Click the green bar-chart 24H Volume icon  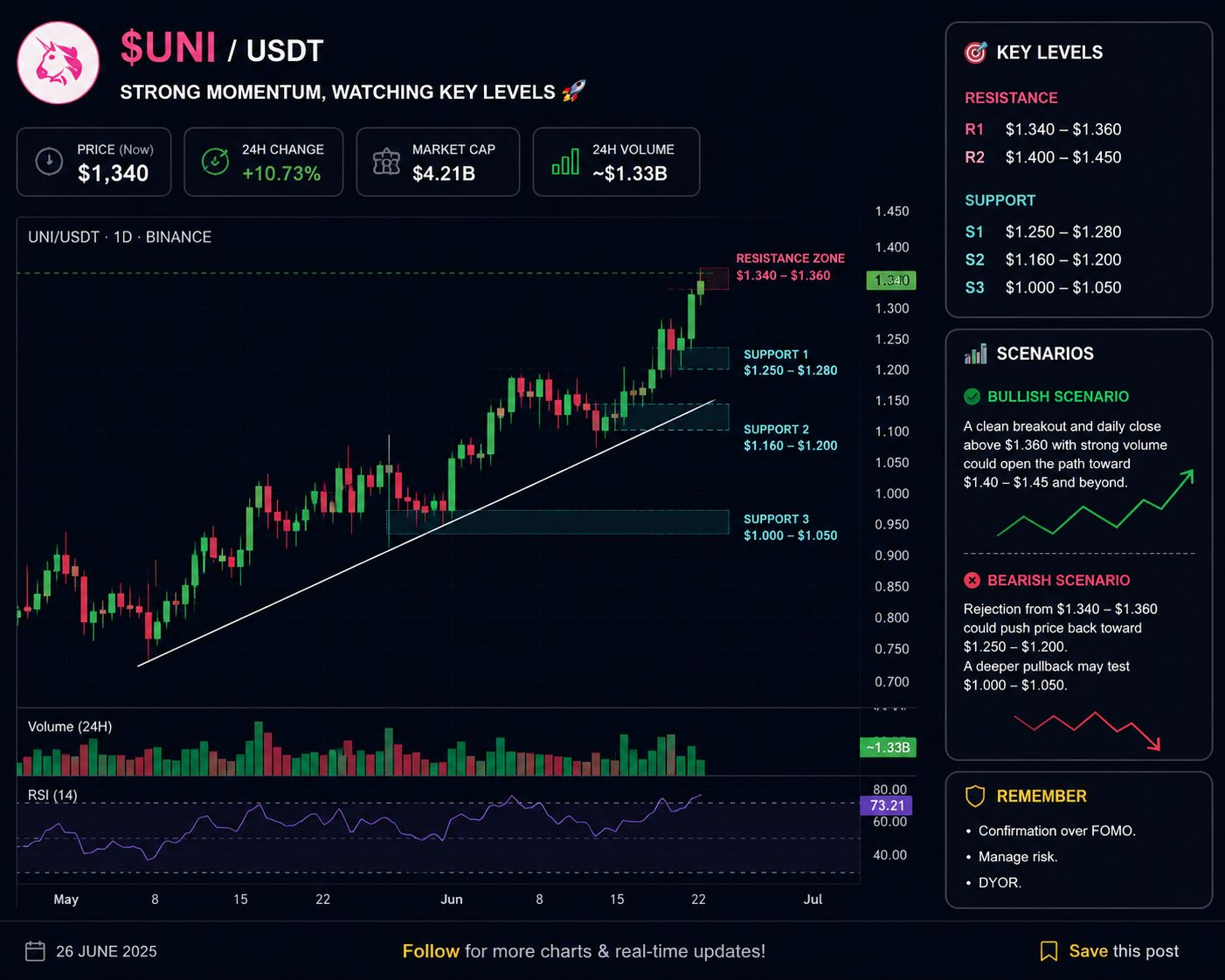tap(564, 162)
